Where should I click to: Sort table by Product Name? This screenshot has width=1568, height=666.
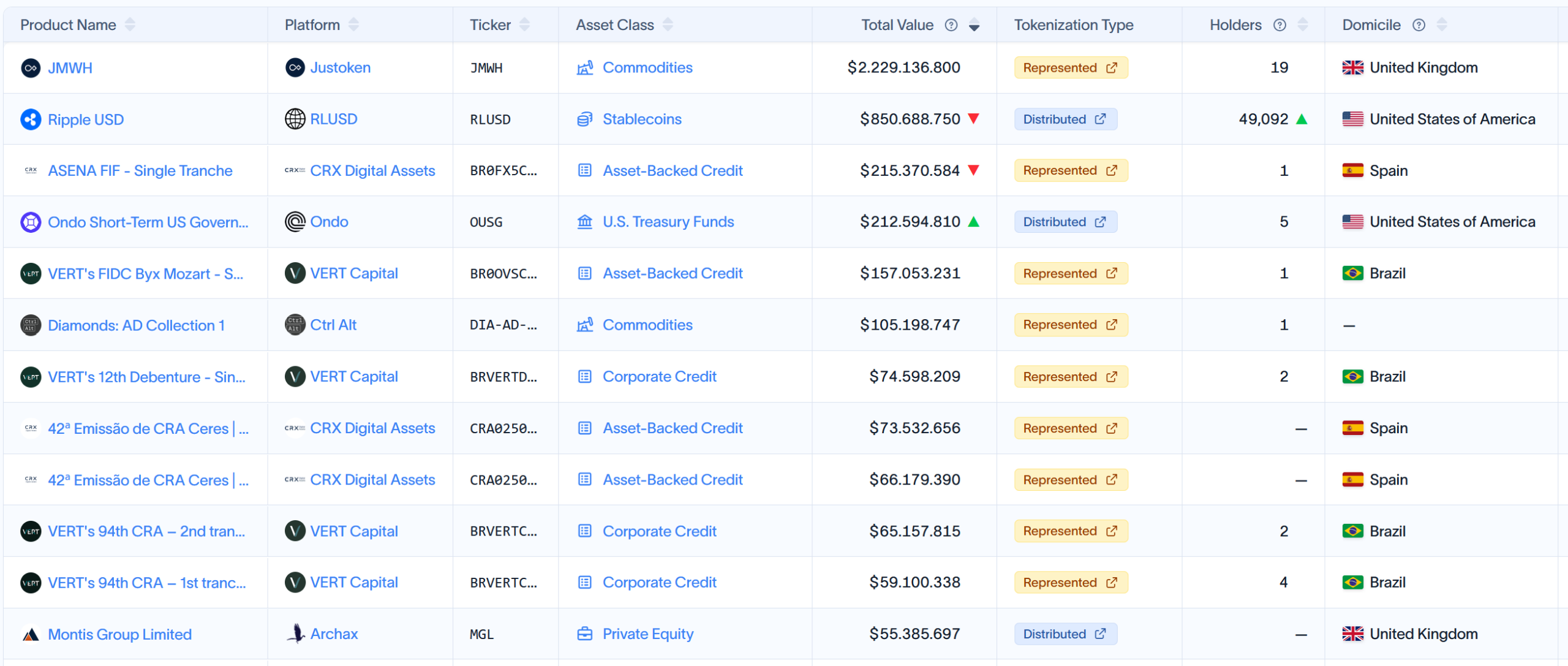pyautogui.click(x=130, y=25)
